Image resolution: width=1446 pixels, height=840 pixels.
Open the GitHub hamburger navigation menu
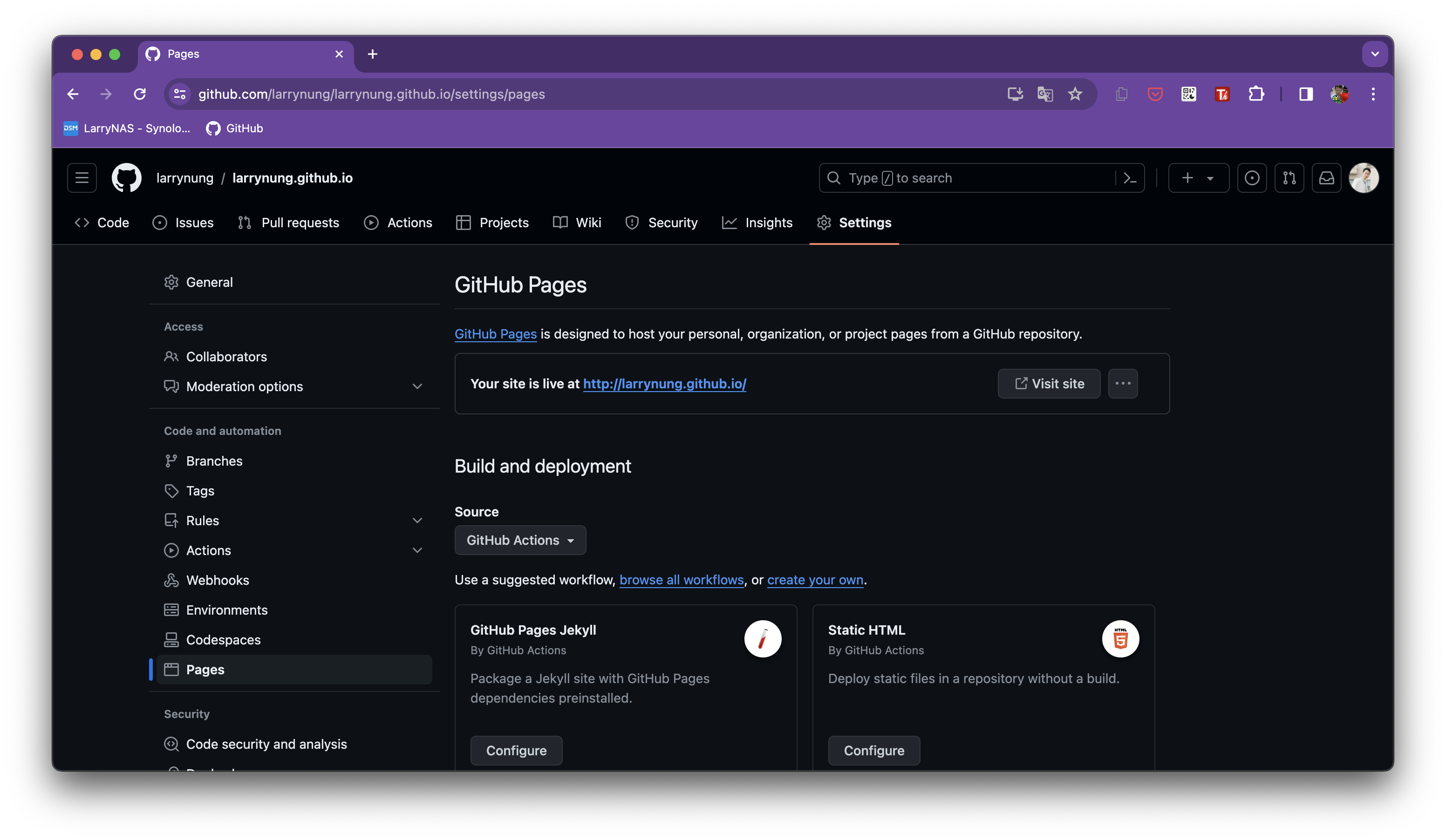(x=82, y=178)
